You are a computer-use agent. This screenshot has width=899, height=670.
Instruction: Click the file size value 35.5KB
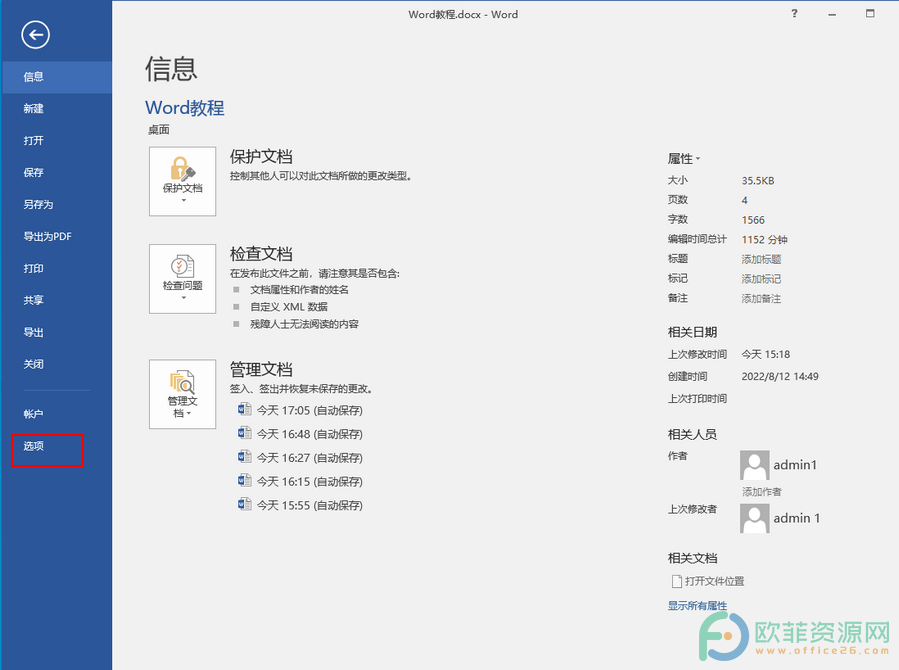758,181
